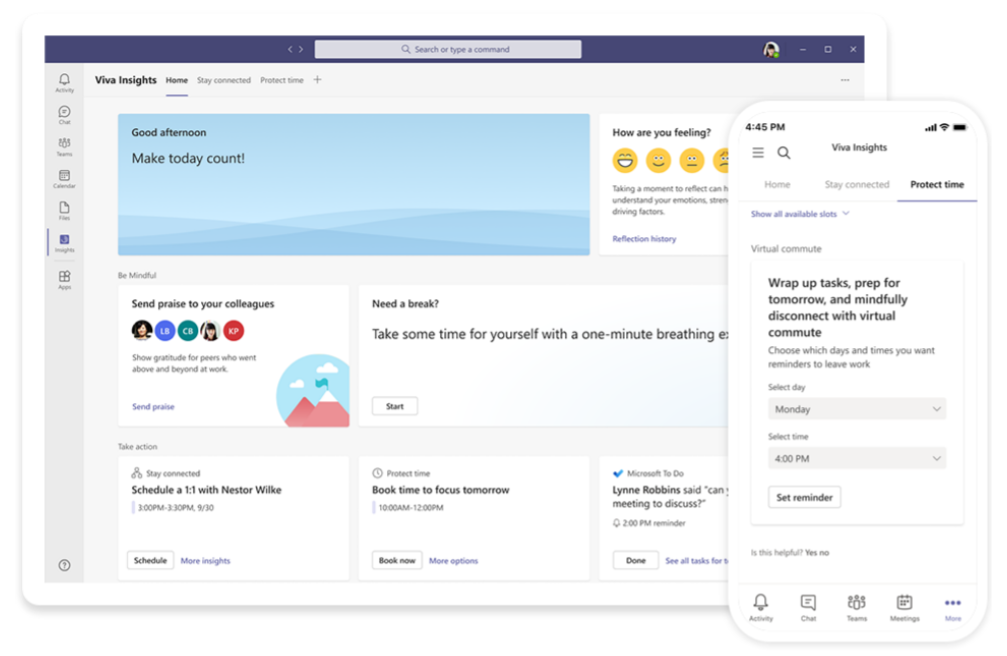This screenshot has width=1007, height=656.
Task: Click Book time to focus tomorrow
Action: point(441,490)
